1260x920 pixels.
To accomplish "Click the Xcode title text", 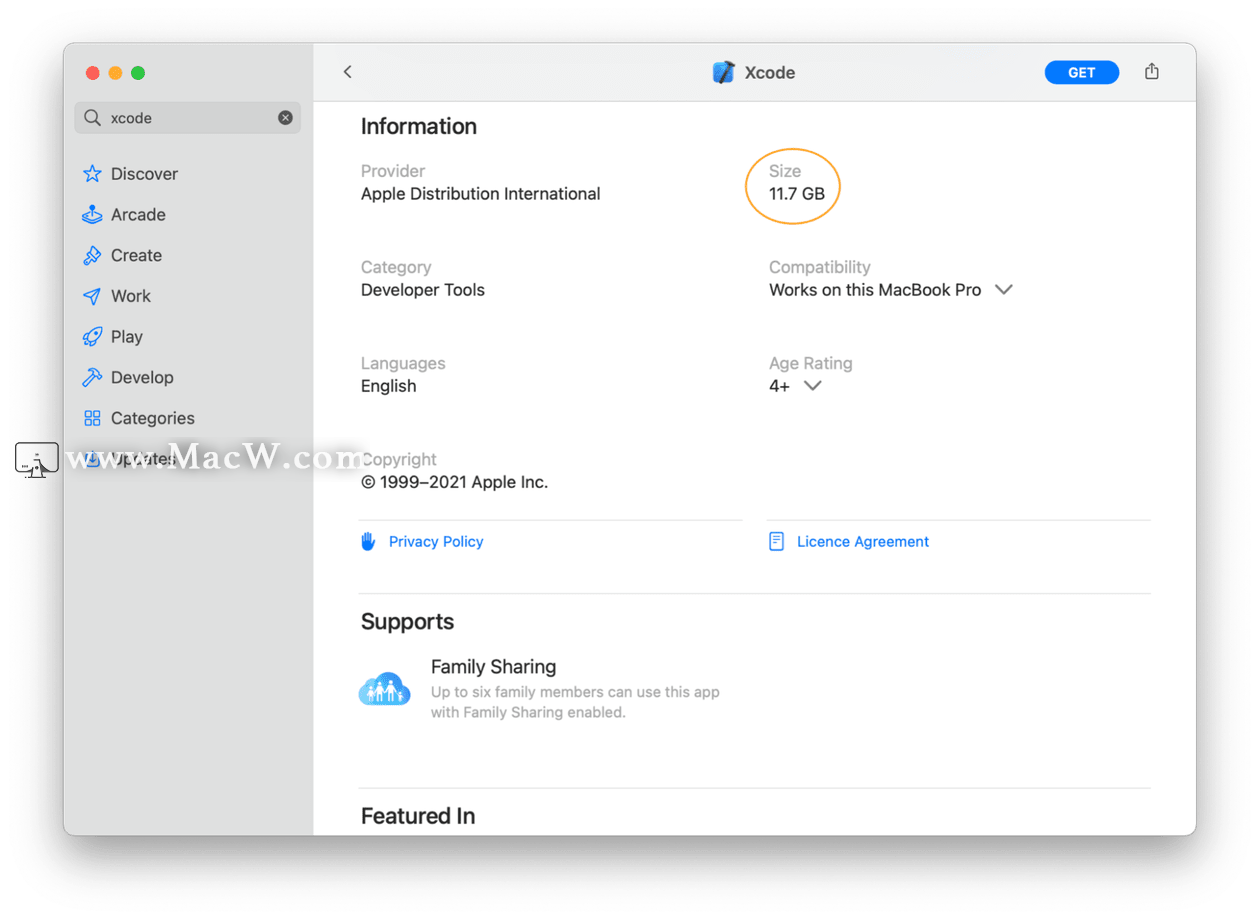I will tap(770, 73).
